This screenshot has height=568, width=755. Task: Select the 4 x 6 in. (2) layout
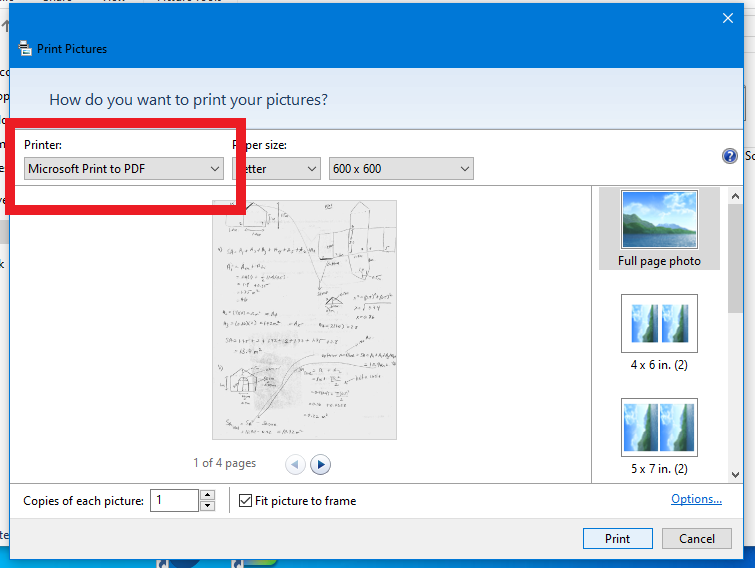(x=659, y=333)
